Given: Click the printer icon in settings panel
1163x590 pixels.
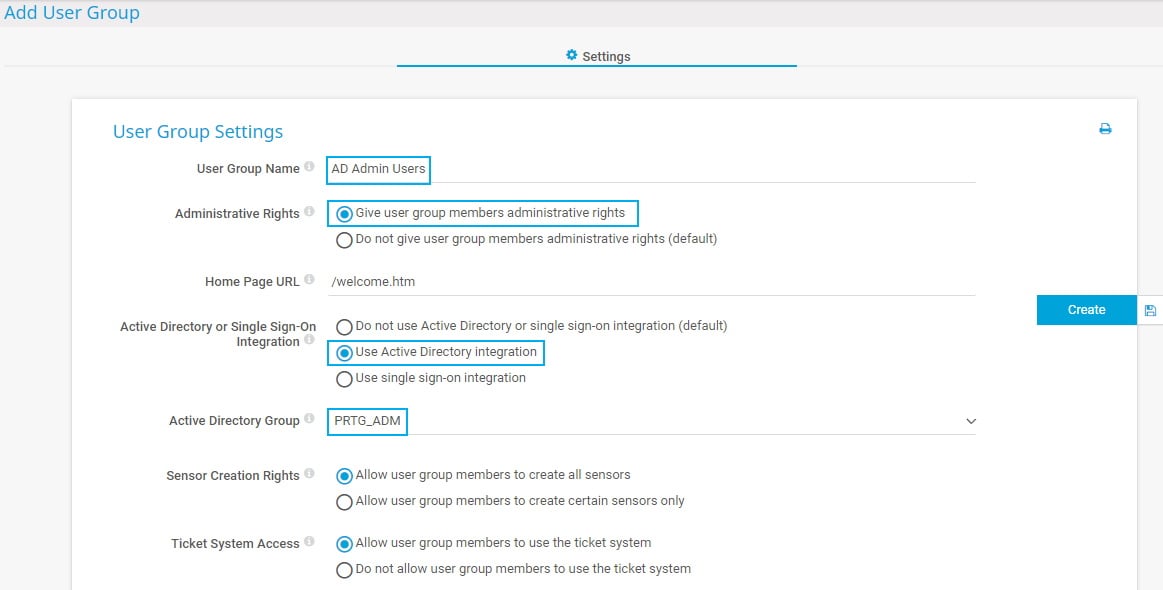Looking at the screenshot, I should pos(1105,129).
